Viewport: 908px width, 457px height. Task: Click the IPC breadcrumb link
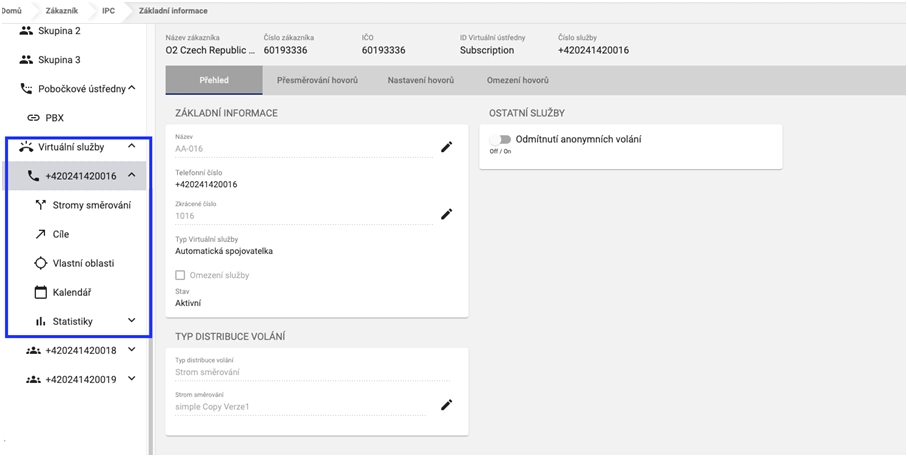pyautogui.click(x=109, y=8)
